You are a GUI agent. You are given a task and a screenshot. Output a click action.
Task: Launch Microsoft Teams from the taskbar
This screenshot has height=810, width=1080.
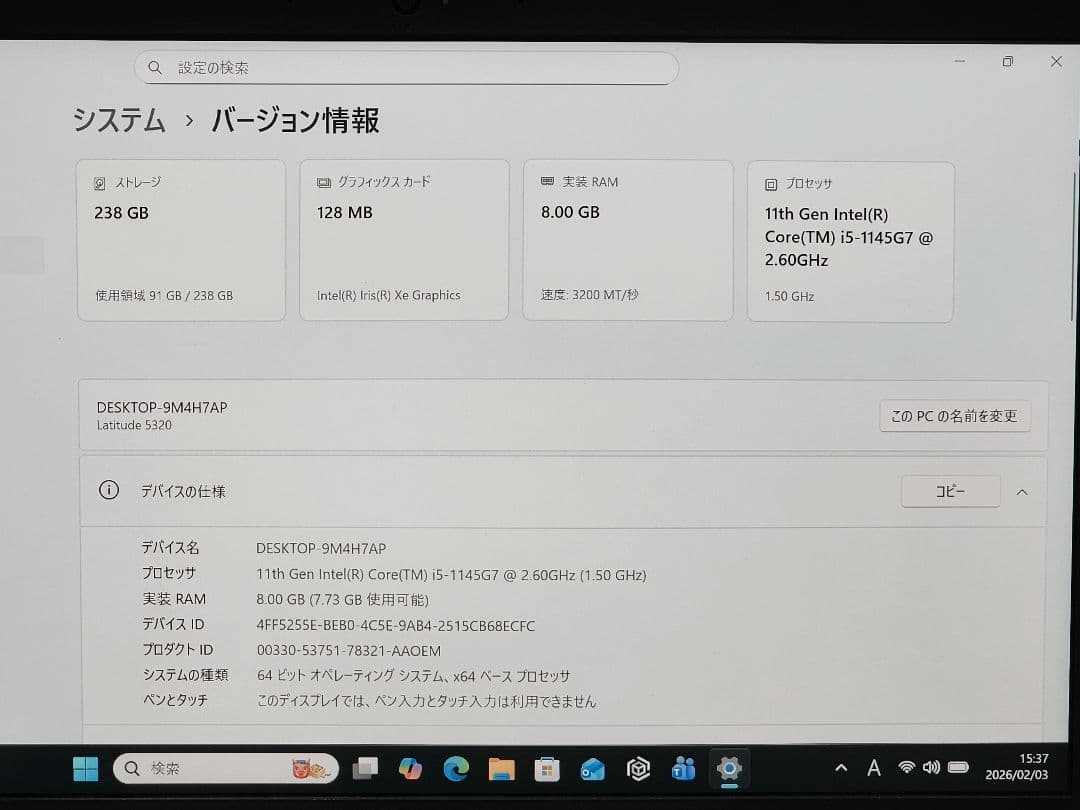(x=682, y=769)
